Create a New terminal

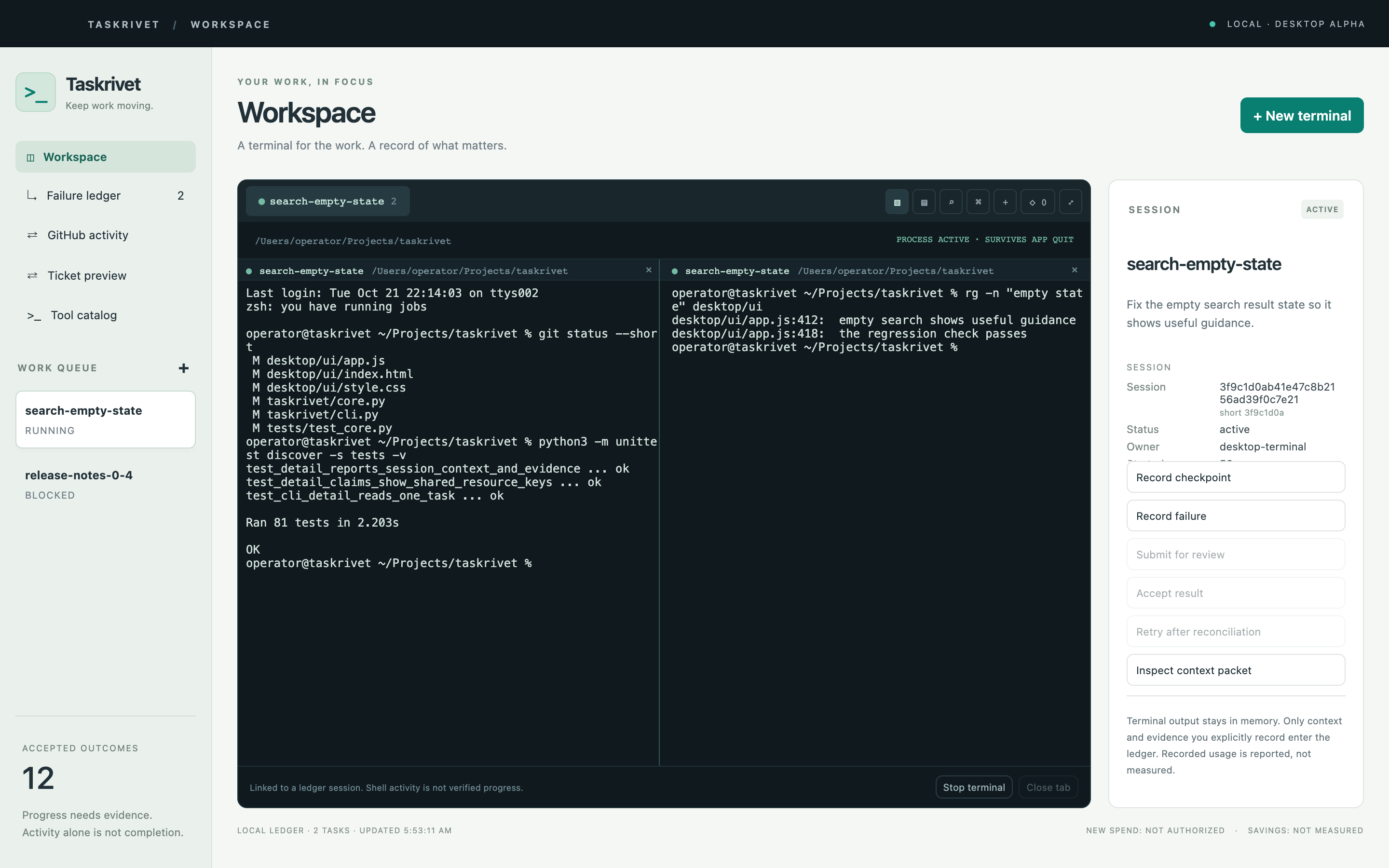click(1302, 115)
